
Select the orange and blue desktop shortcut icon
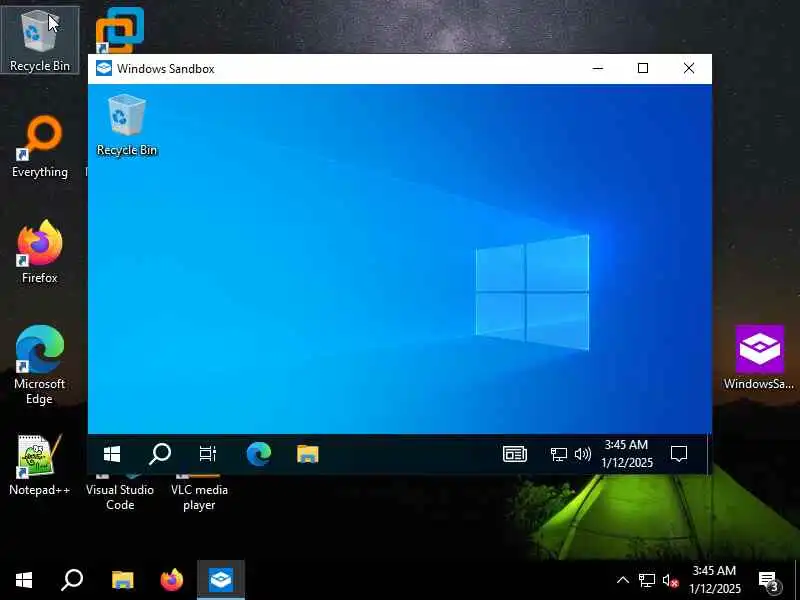(120, 30)
